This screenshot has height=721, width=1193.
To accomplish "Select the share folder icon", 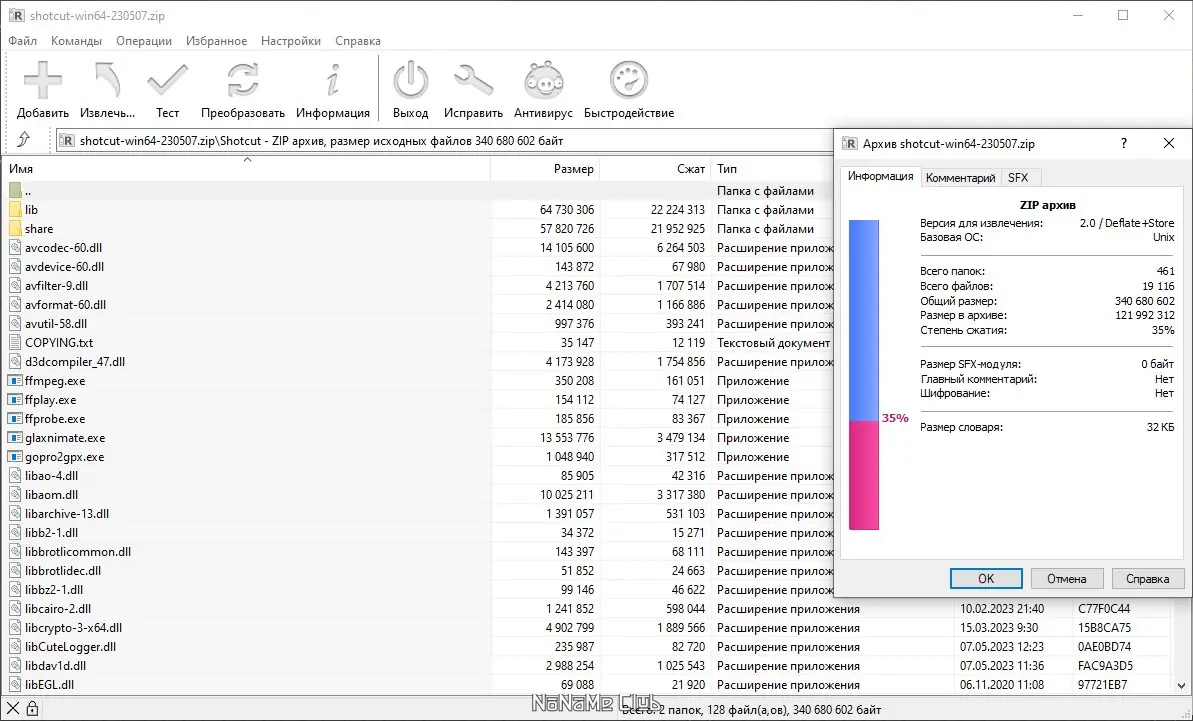I will [x=15, y=229].
